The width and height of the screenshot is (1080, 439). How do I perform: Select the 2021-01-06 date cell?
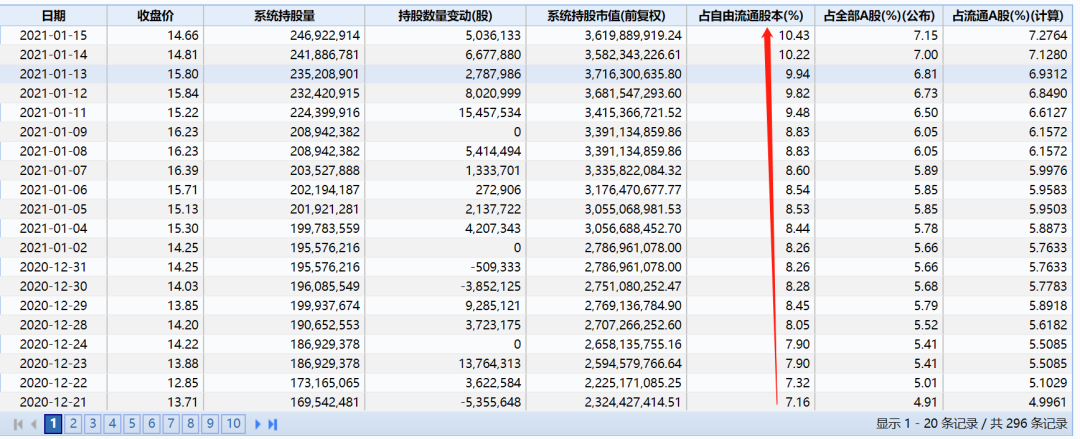pyautogui.click(x=54, y=190)
